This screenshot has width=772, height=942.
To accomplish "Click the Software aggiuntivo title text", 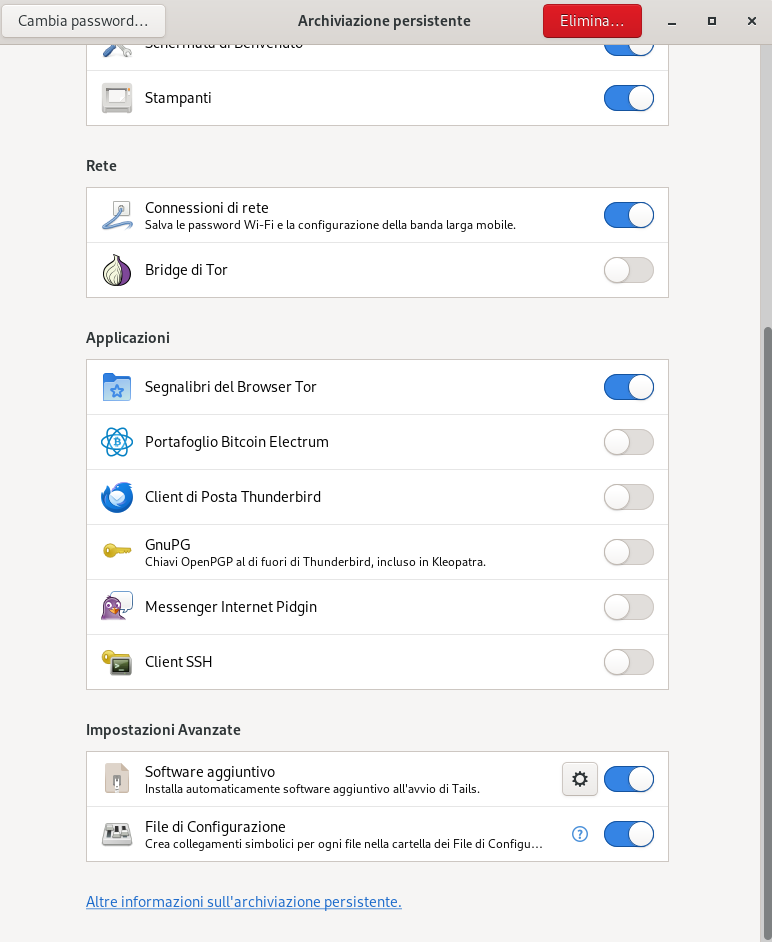I will (x=210, y=772).
